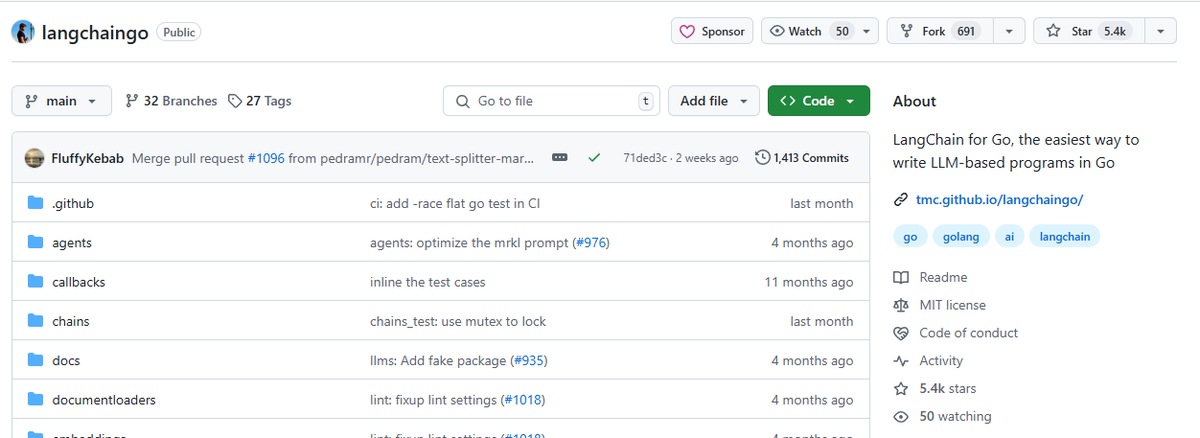The width and height of the screenshot is (1200, 438).
Task: Open commit 'ci: add -race flat go test in CI'
Action: pos(455,203)
